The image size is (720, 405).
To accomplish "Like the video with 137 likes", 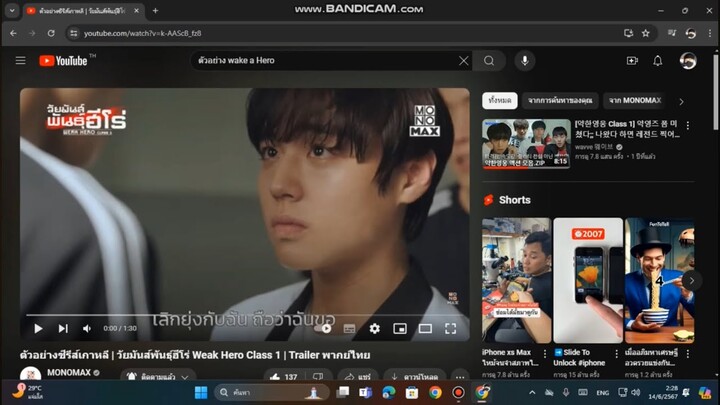I will 284,377.
